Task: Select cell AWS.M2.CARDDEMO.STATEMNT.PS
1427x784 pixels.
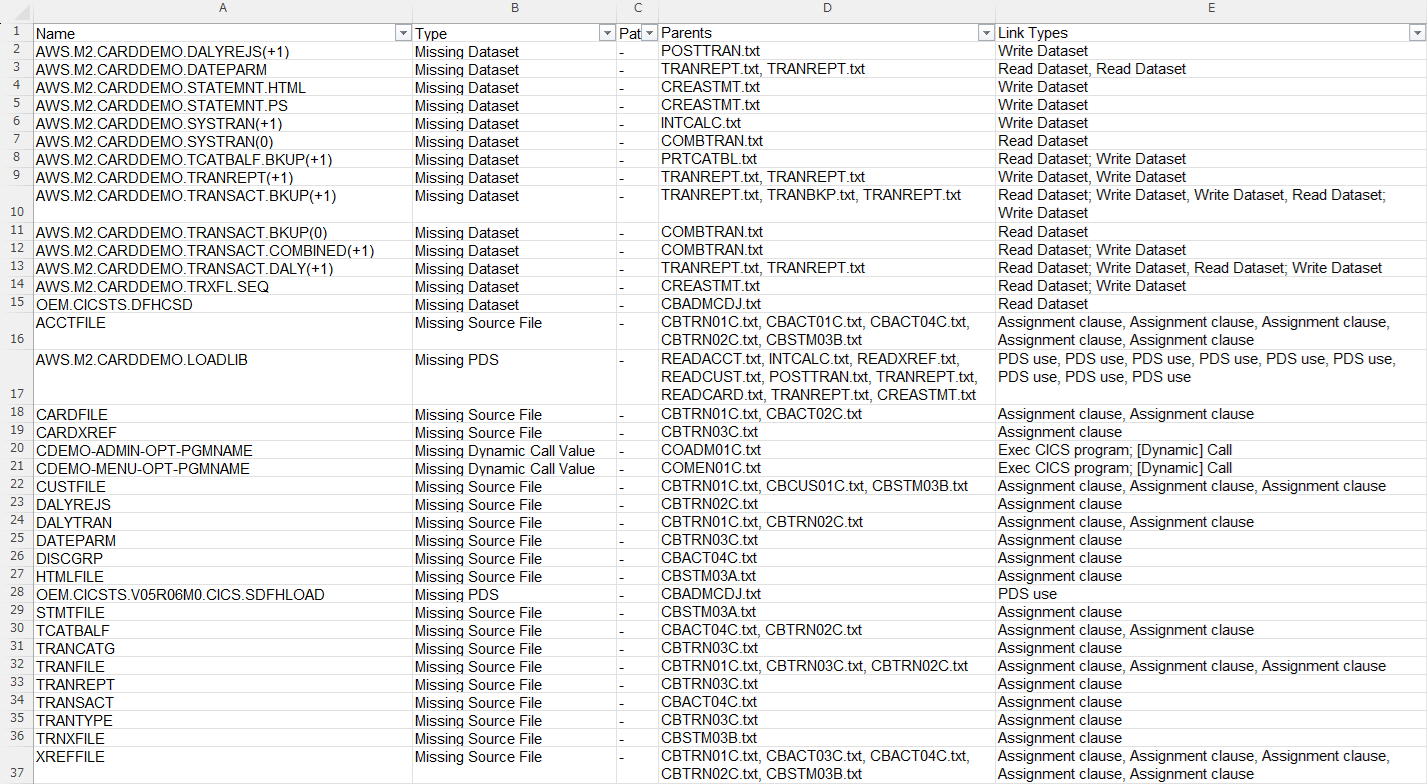Action: pyautogui.click(x=222, y=105)
